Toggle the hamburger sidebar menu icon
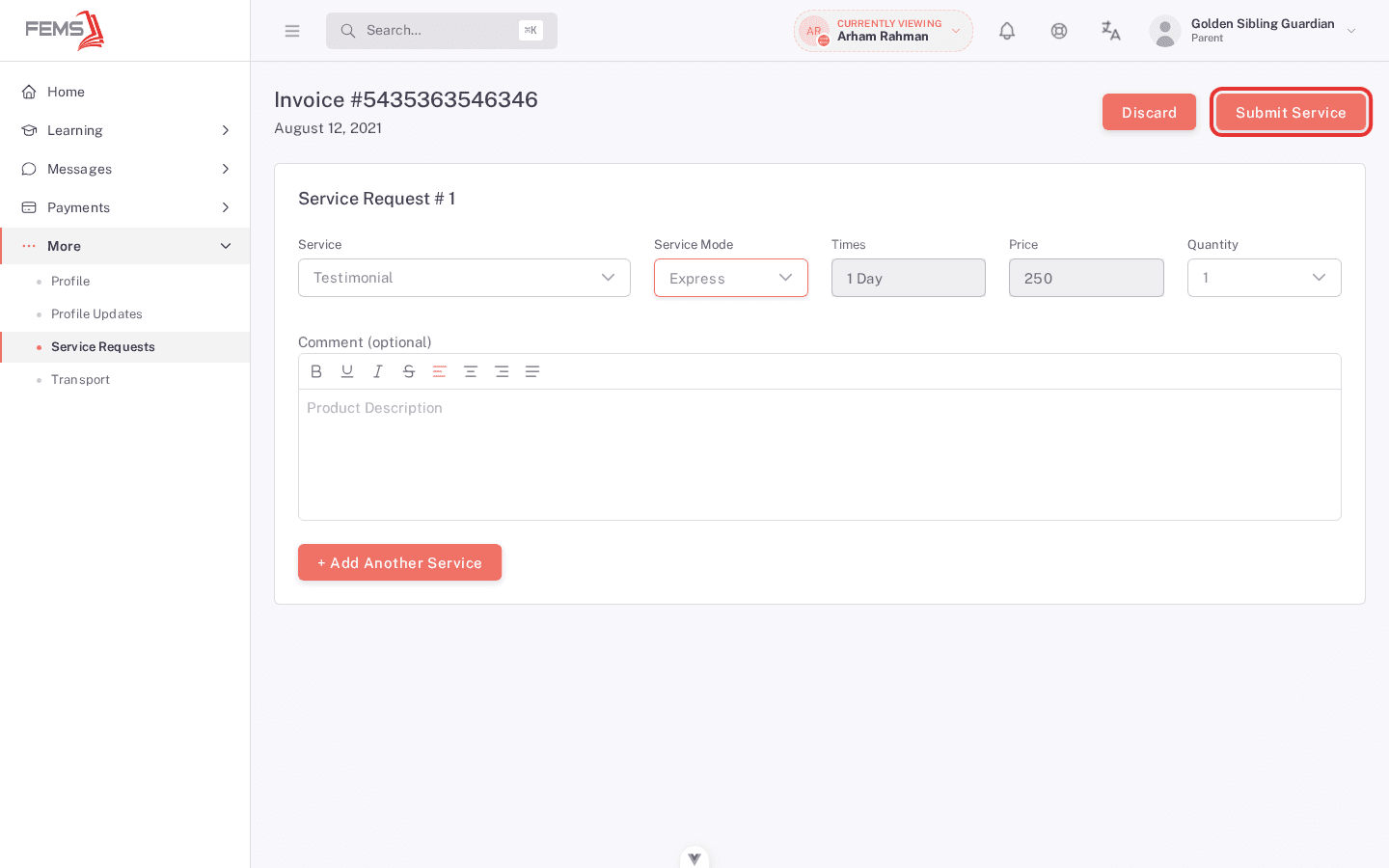This screenshot has width=1389, height=868. point(292,31)
